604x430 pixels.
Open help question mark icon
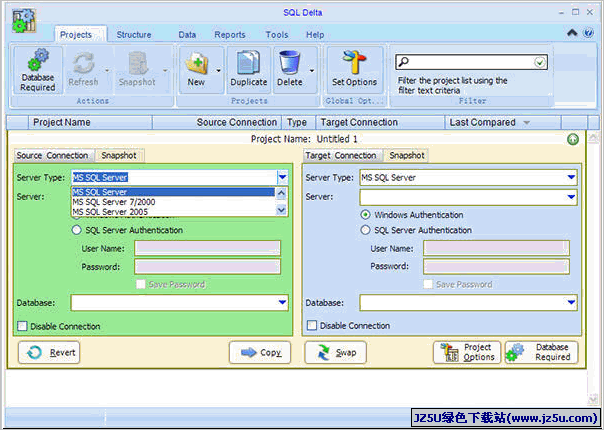[x=588, y=33]
